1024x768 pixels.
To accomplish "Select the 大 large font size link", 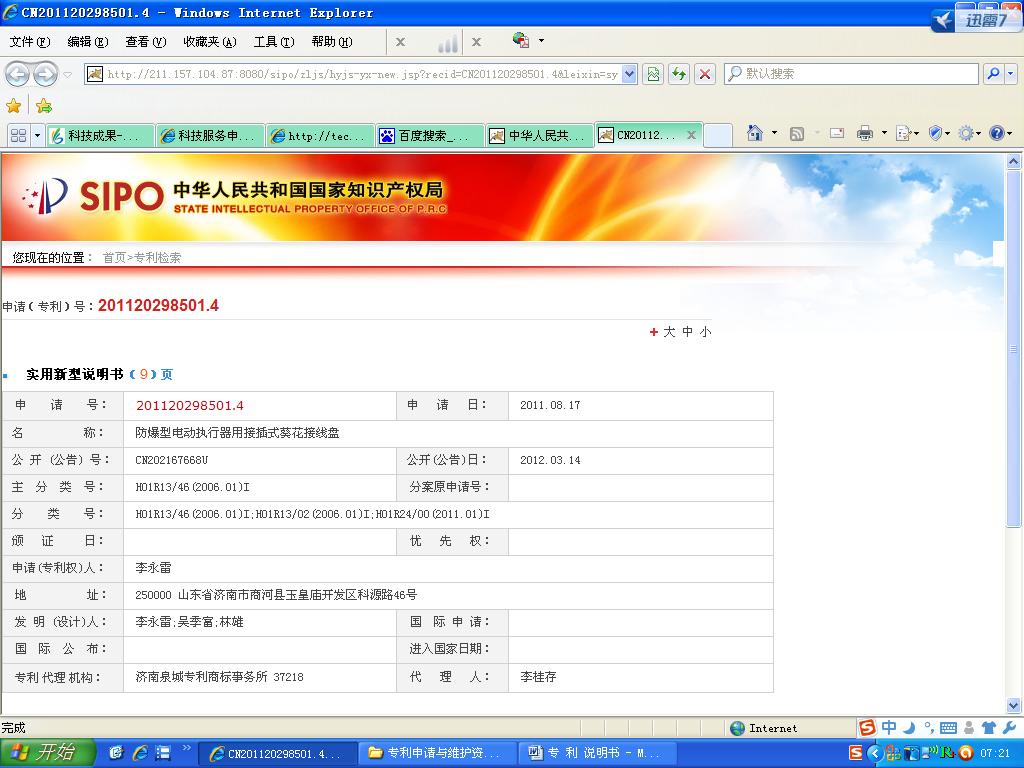I will tap(669, 332).
